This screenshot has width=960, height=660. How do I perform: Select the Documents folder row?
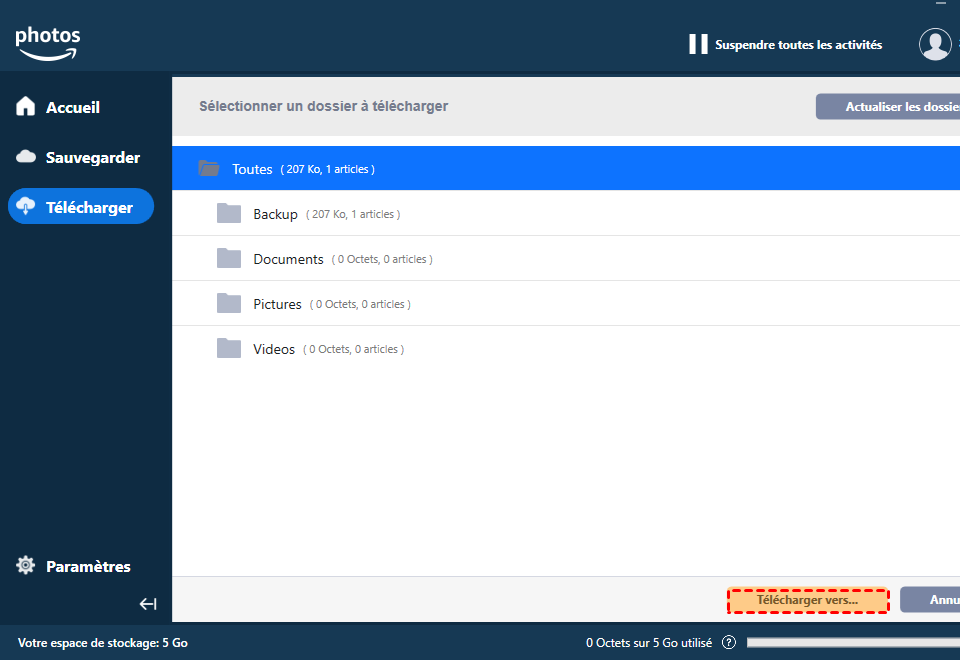pos(566,258)
